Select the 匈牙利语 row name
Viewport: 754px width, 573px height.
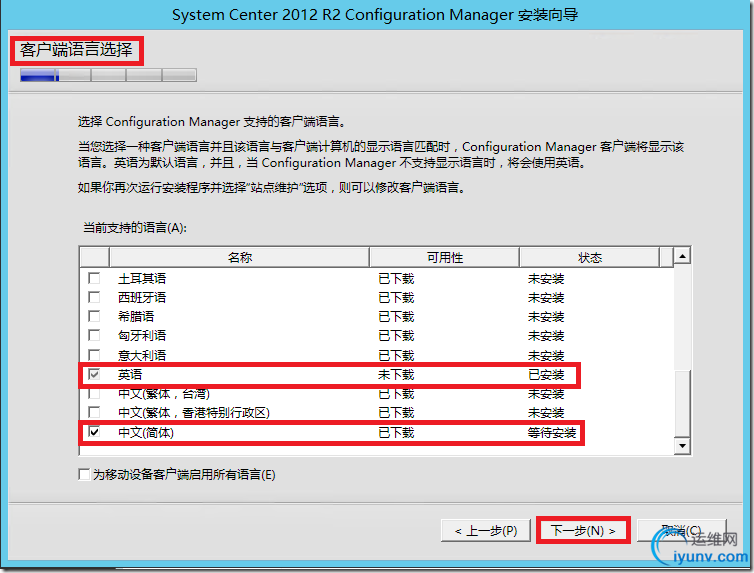tap(142, 336)
